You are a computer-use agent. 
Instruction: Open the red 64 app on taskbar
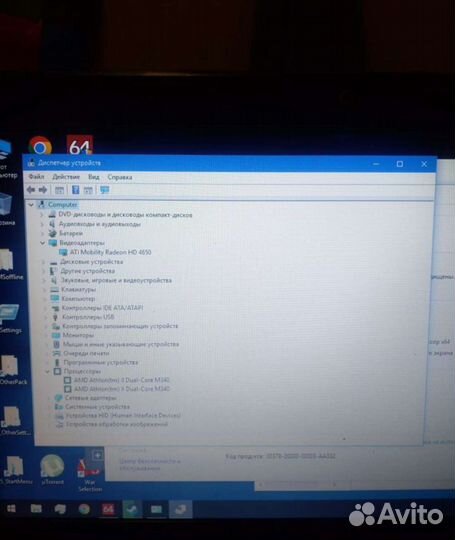click(108, 509)
